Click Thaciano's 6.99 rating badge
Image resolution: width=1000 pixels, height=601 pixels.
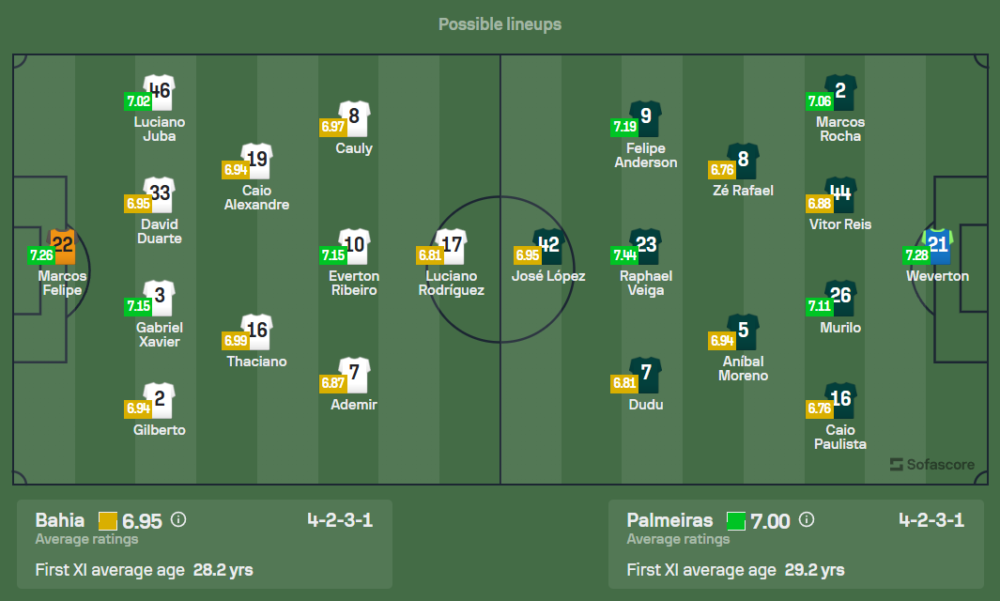[x=235, y=341]
